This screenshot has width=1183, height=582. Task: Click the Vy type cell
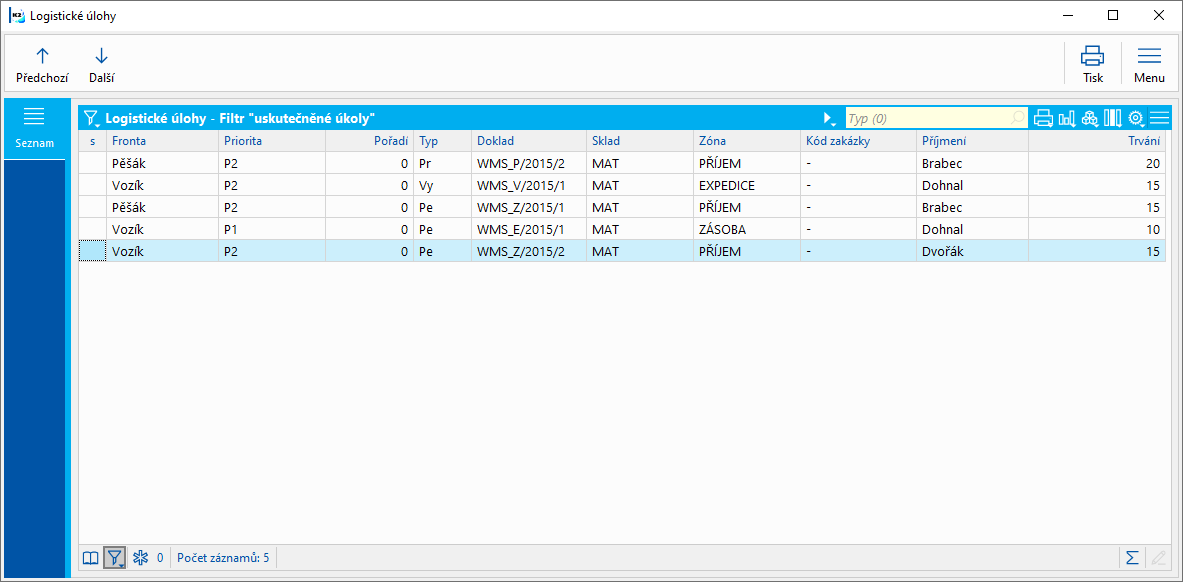tap(443, 185)
